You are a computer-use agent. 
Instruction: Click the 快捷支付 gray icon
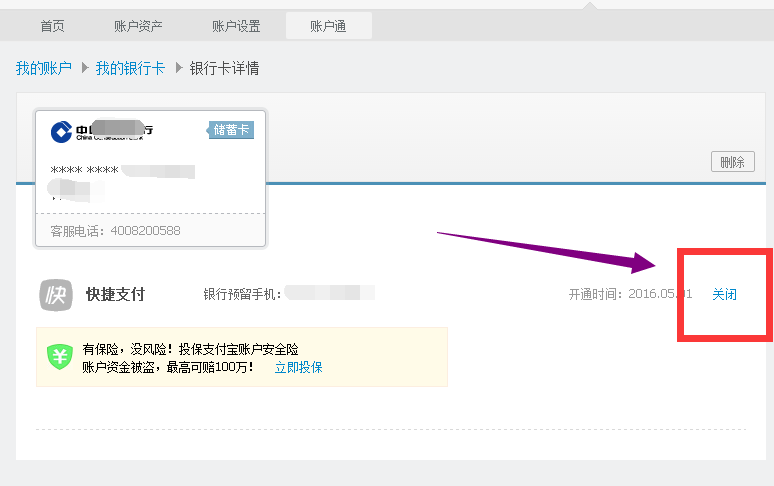coord(56,295)
